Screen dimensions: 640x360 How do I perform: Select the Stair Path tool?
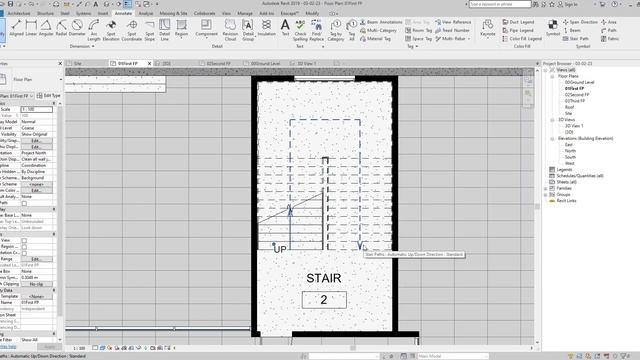(576, 39)
